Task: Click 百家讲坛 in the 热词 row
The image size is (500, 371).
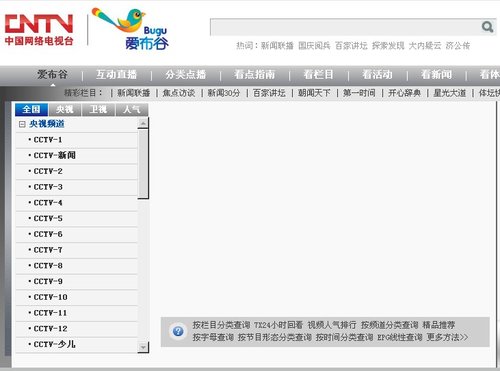Action: click(x=351, y=46)
